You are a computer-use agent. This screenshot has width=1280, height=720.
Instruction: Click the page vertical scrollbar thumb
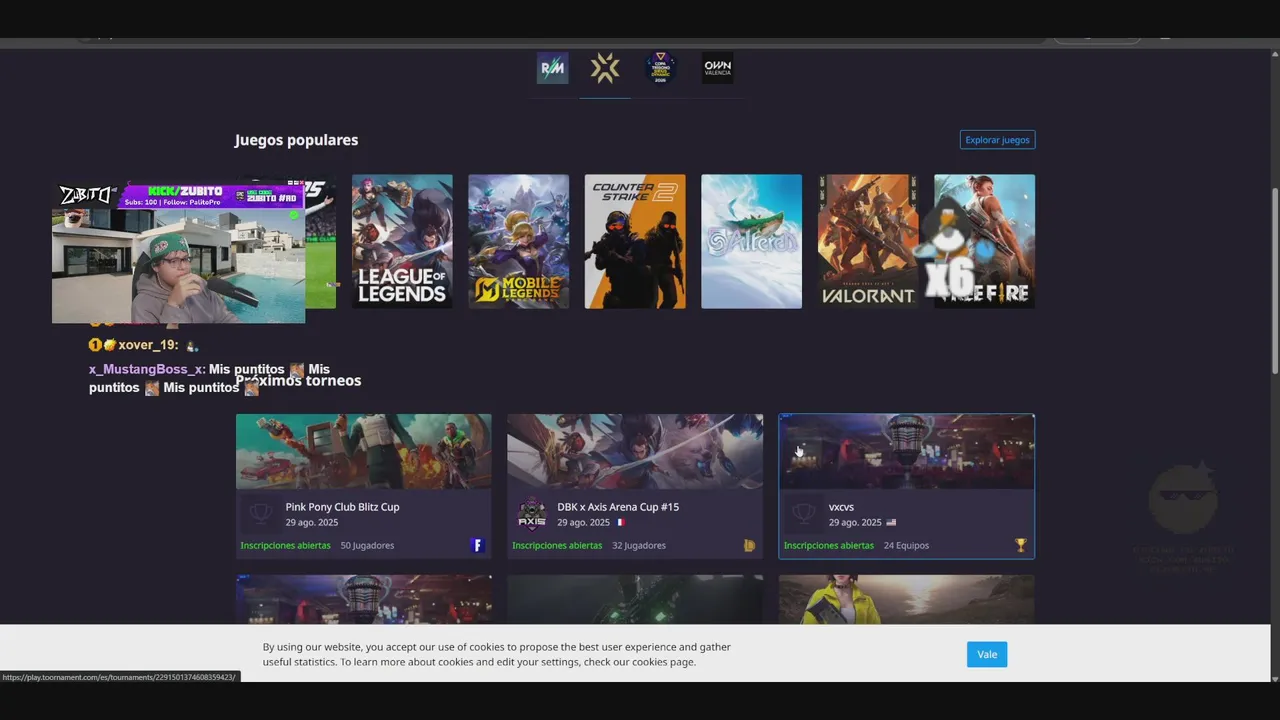pos(1275,280)
